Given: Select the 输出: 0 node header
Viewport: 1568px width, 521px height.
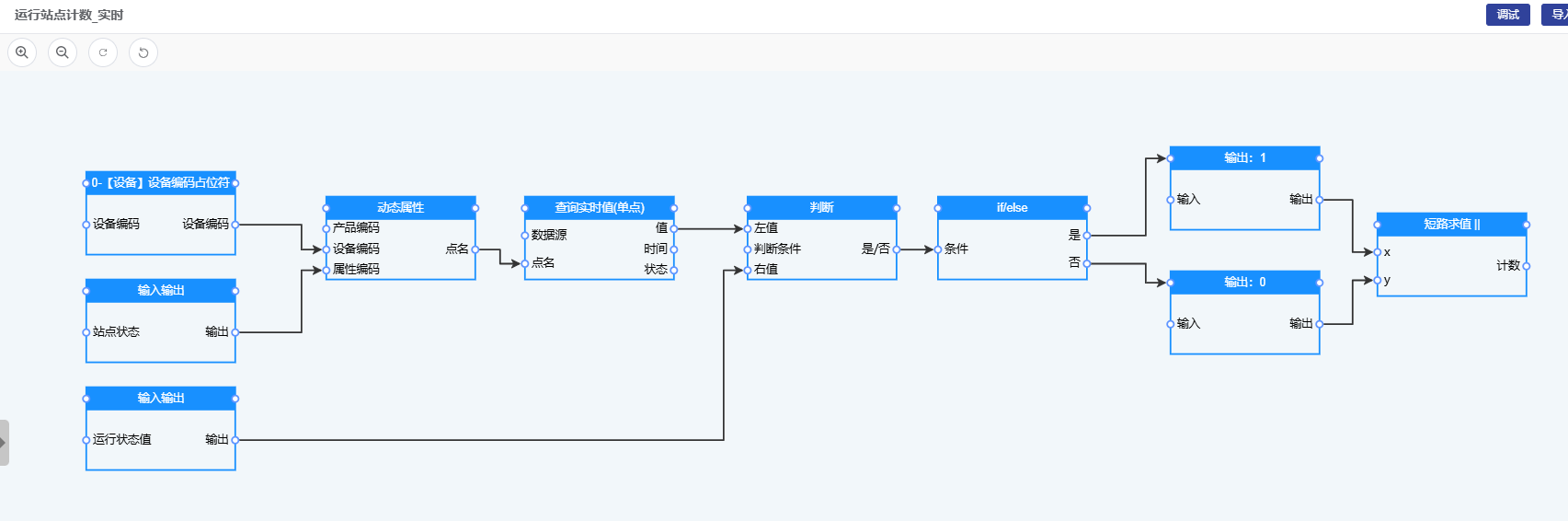Looking at the screenshot, I should (x=1244, y=283).
